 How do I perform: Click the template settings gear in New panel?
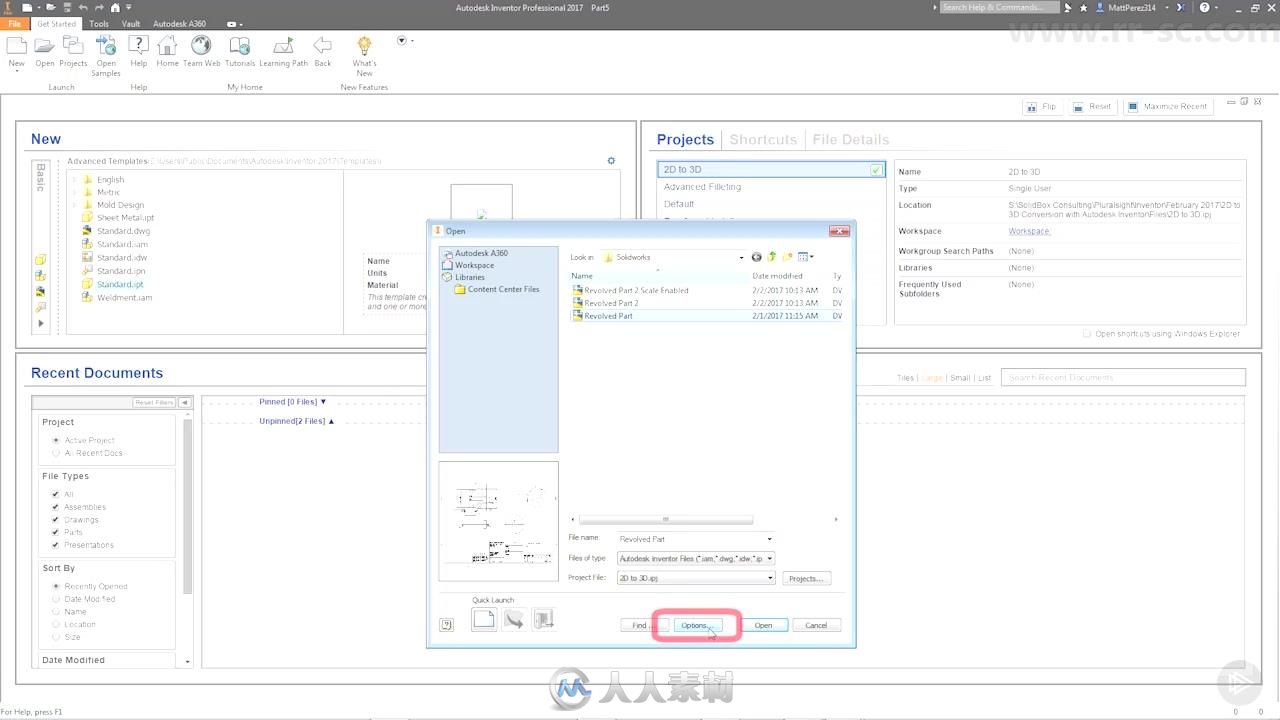pos(611,160)
